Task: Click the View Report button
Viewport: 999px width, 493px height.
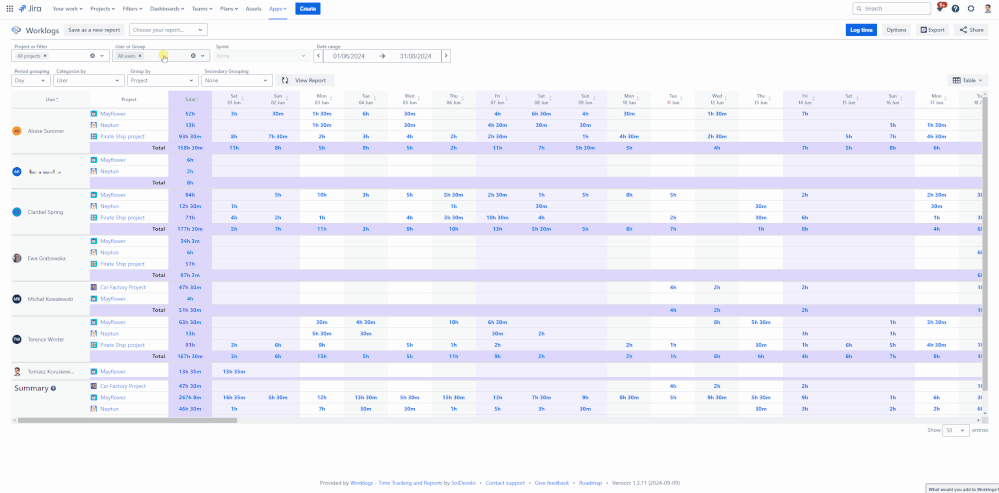Action: (x=305, y=81)
